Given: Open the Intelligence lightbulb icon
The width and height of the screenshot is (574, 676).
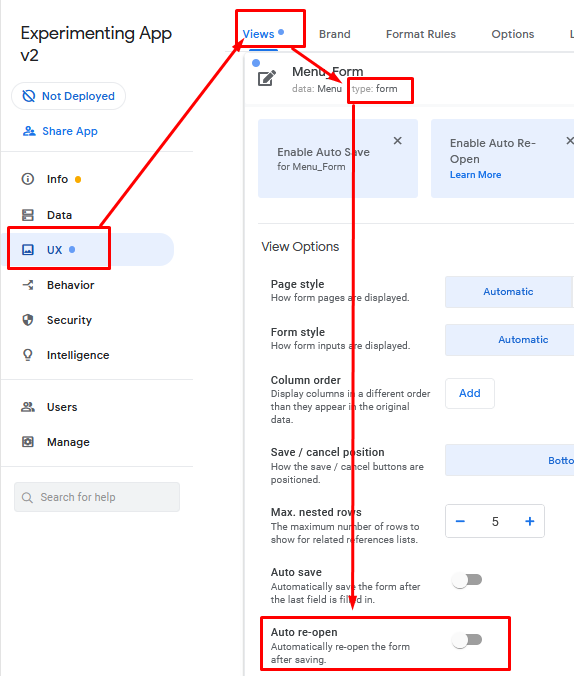Looking at the screenshot, I should coord(28,355).
